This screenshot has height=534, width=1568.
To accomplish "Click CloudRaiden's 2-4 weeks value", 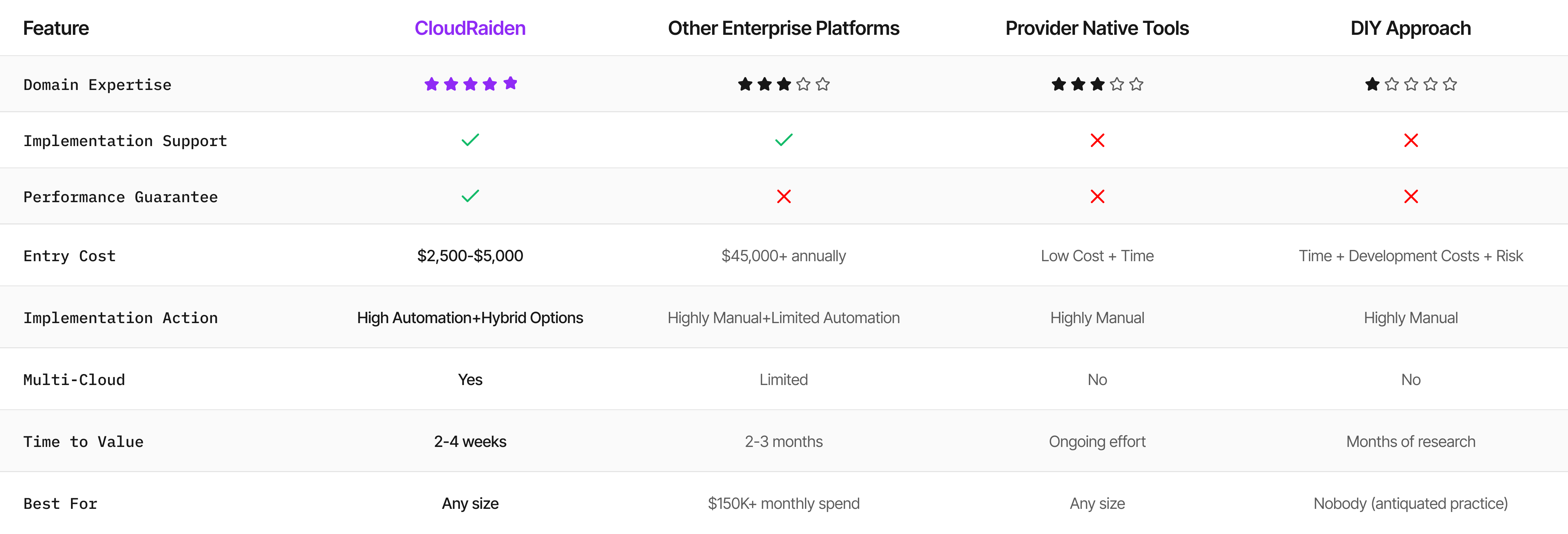I will pyautogui.click(x=470, y=441).
